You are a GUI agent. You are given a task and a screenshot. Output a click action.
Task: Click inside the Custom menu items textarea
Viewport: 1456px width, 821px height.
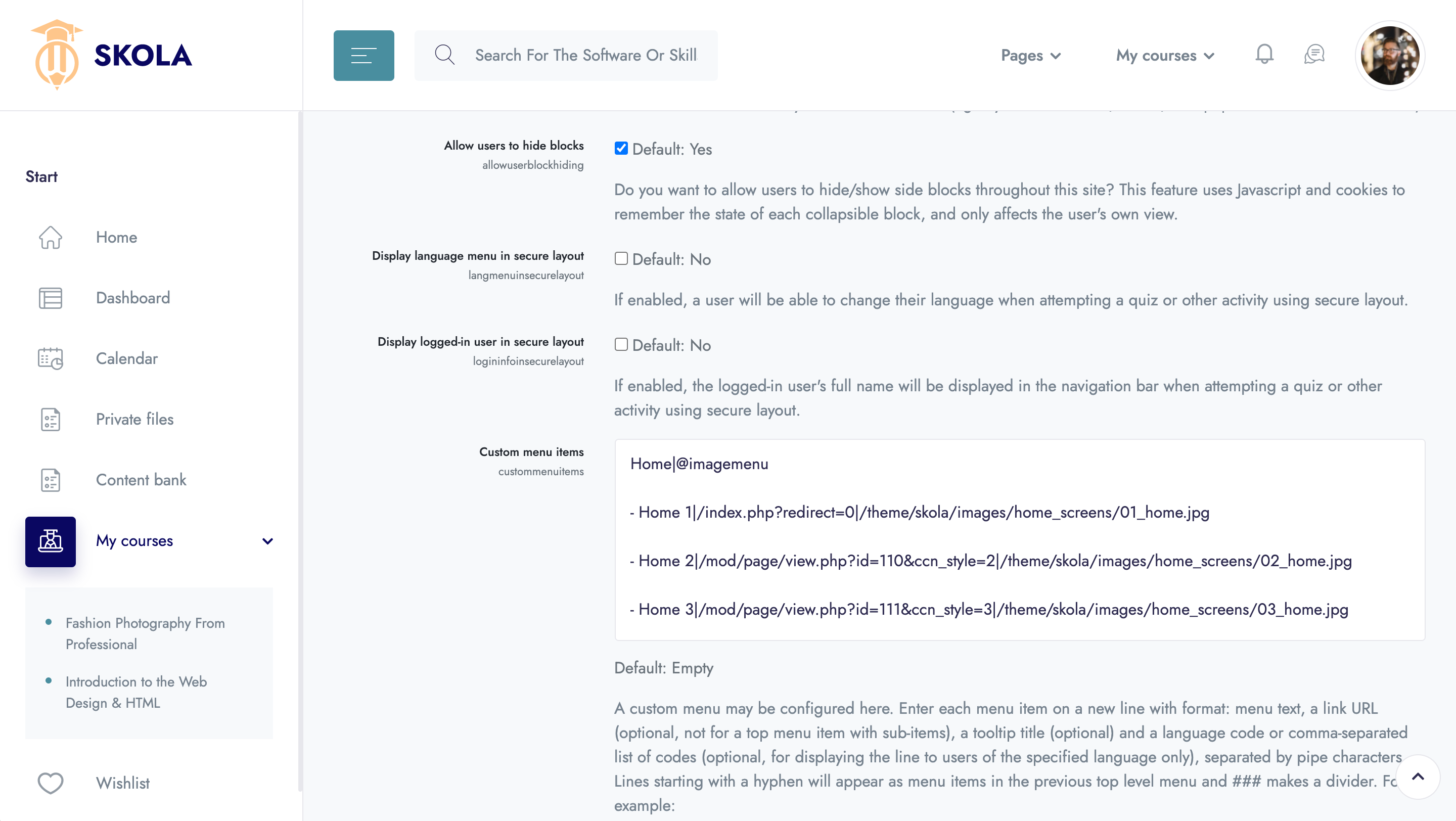(x=1020, y=539)
